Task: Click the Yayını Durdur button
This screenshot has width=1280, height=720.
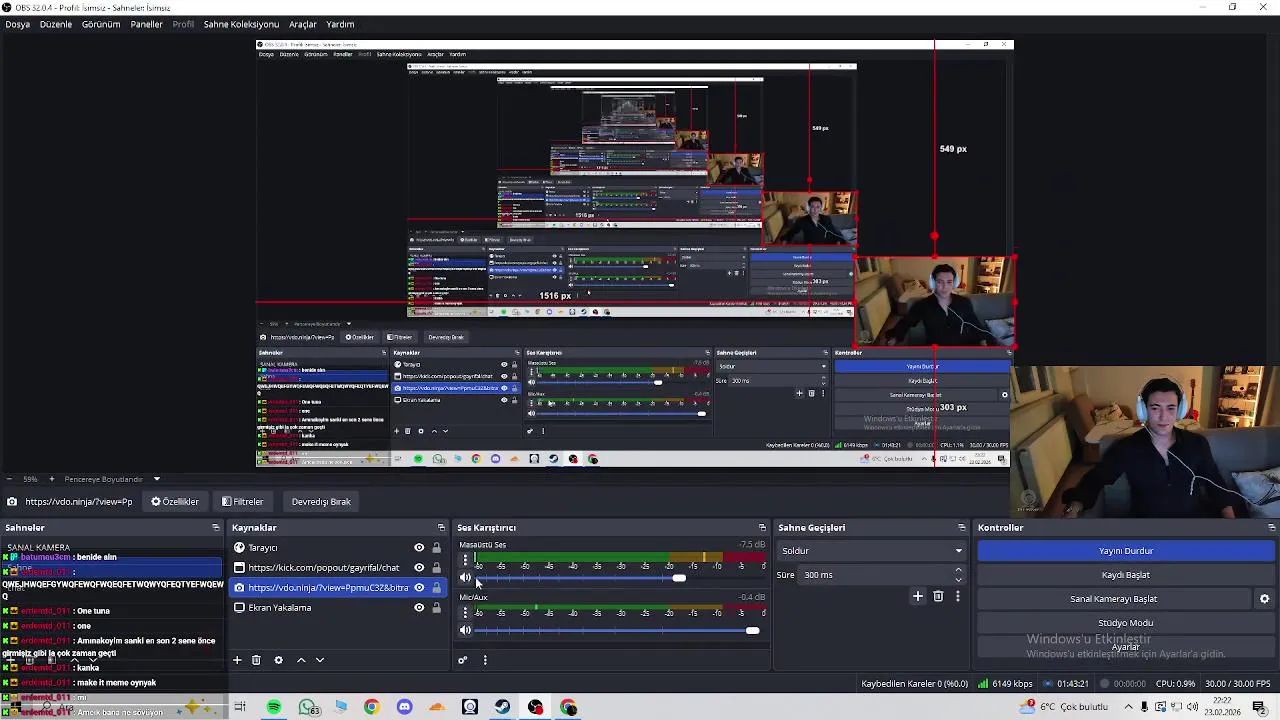Action: 1126,551
